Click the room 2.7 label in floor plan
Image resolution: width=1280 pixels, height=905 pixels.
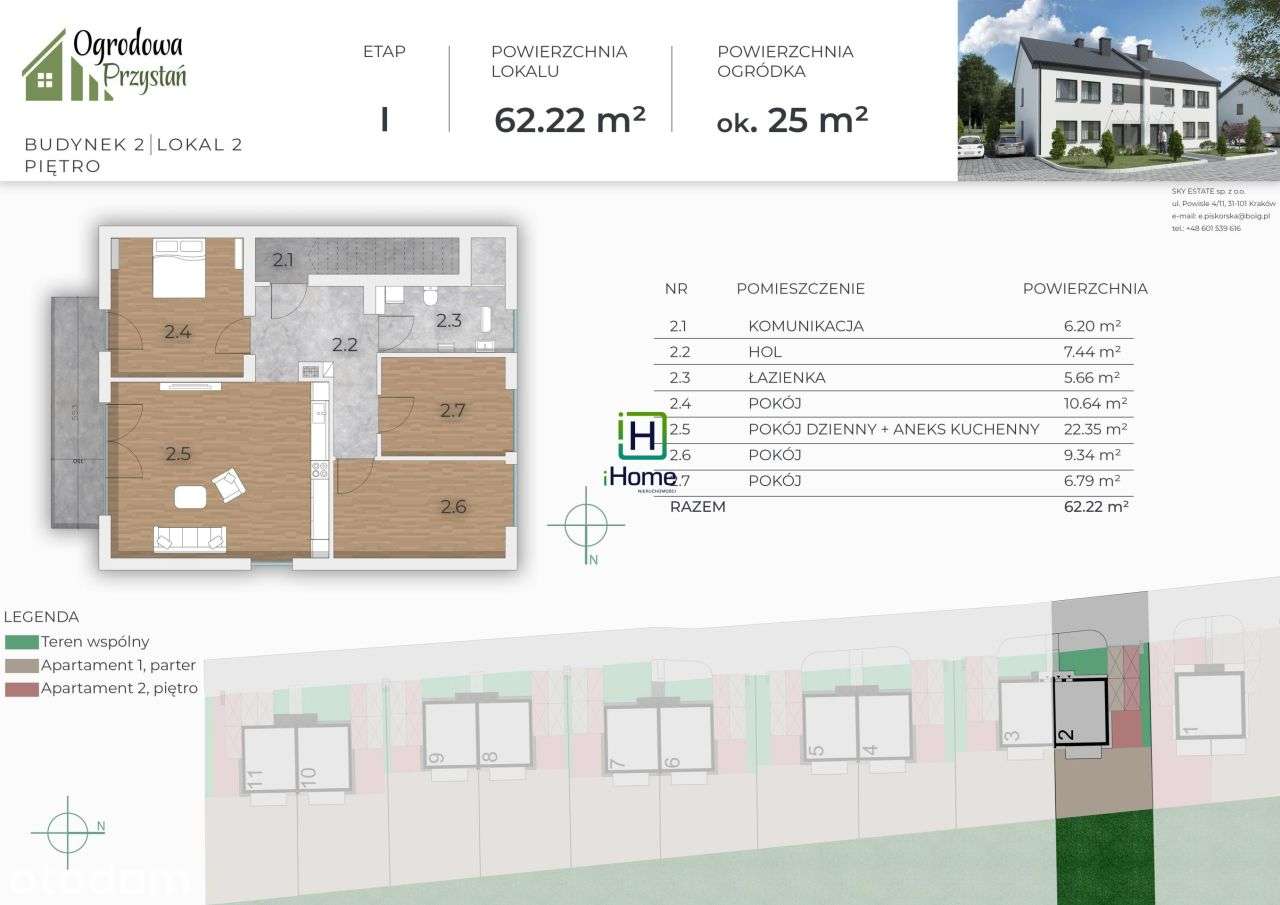pos(453,409)
